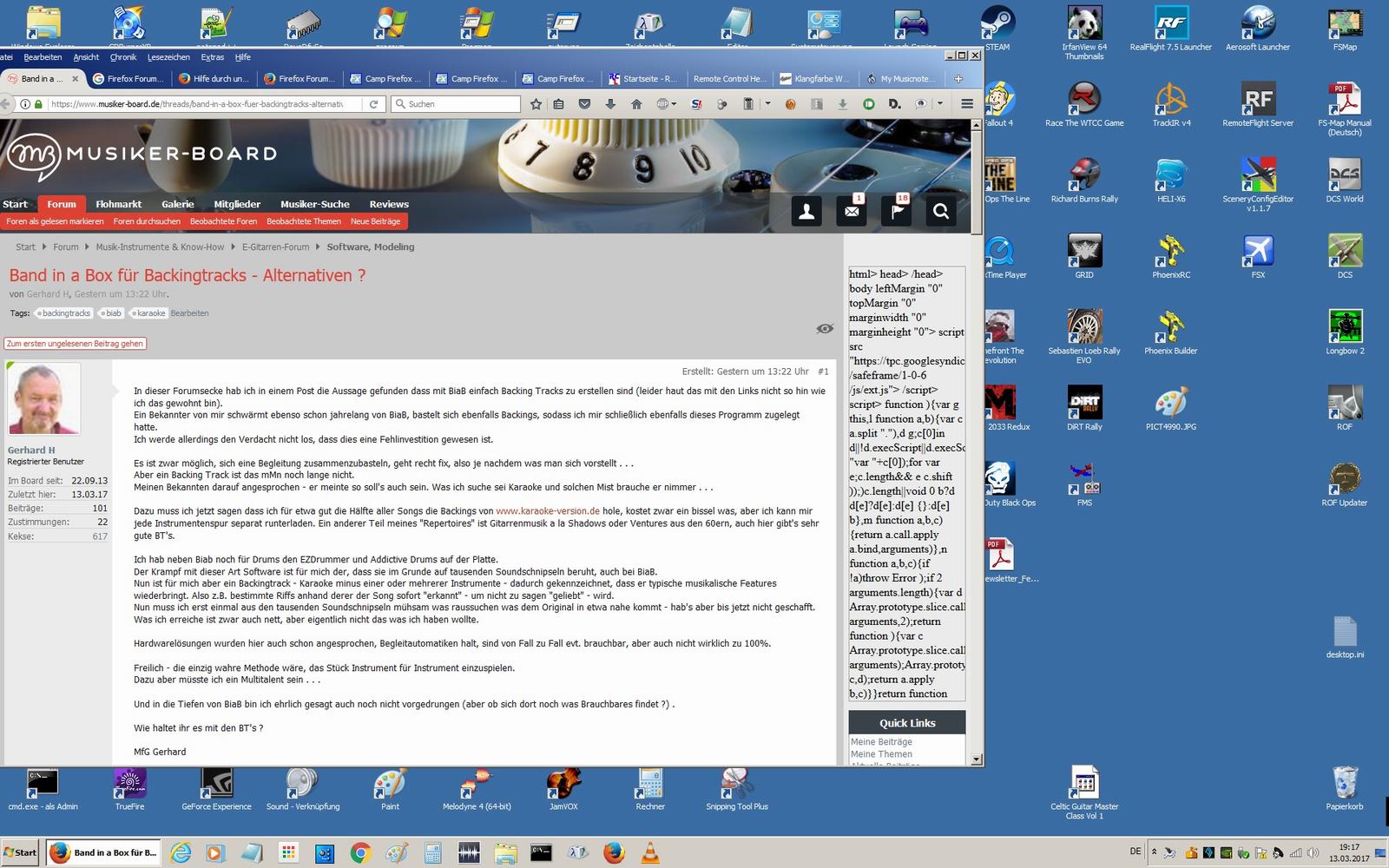Open the www.karaoke-version.de link

(547, 511)
